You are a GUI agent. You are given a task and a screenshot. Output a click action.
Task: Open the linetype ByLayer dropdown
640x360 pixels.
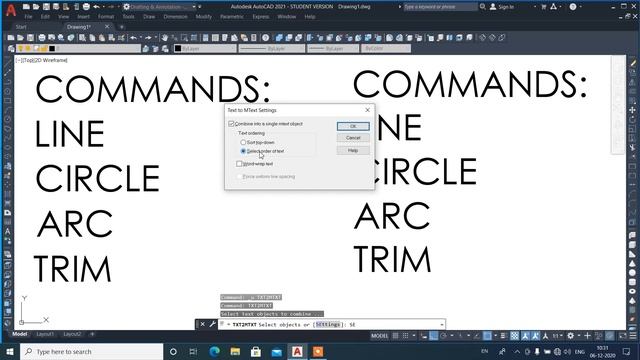tap(271, 49)
